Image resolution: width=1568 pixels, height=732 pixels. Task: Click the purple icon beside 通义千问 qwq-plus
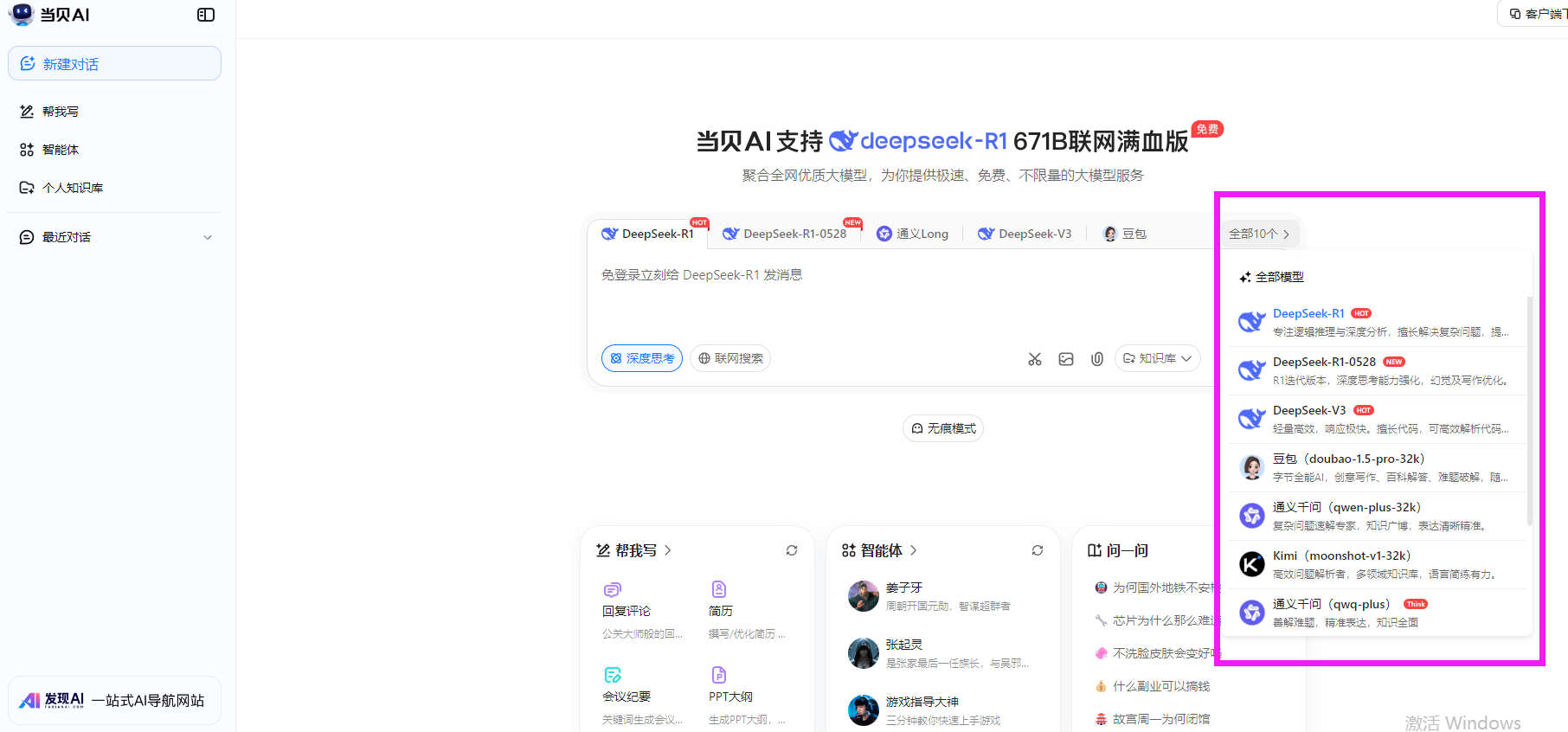tap(1252, 613)
